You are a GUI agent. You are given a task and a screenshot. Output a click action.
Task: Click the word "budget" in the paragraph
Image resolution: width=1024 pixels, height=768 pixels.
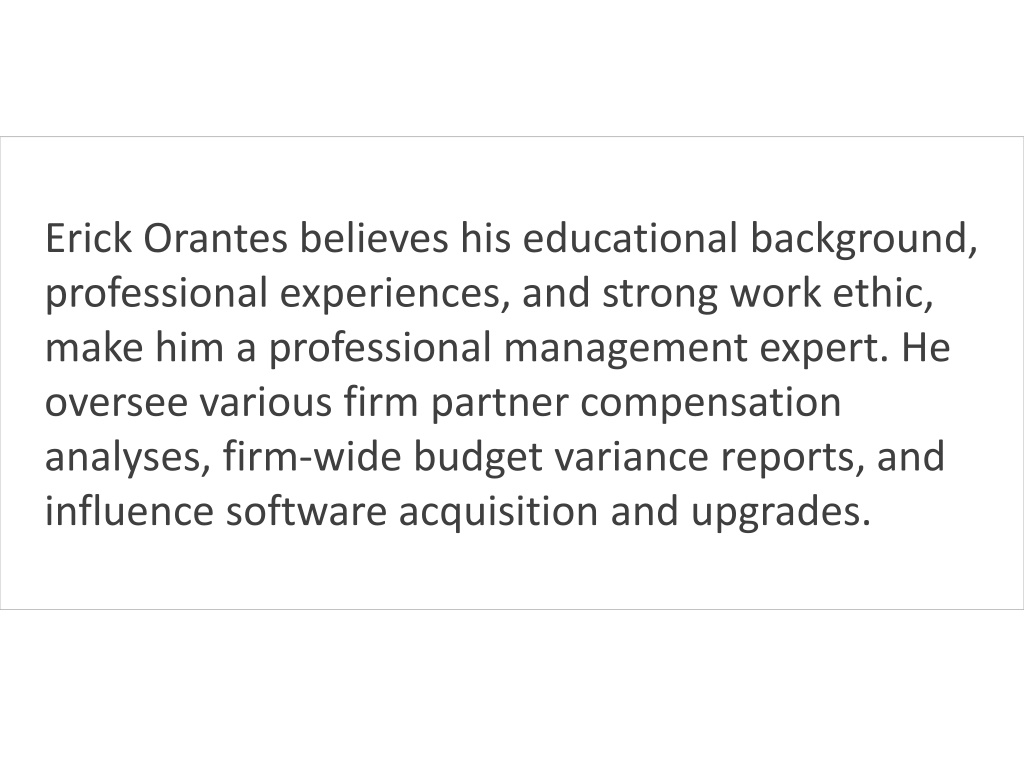[x=477, y=458]
